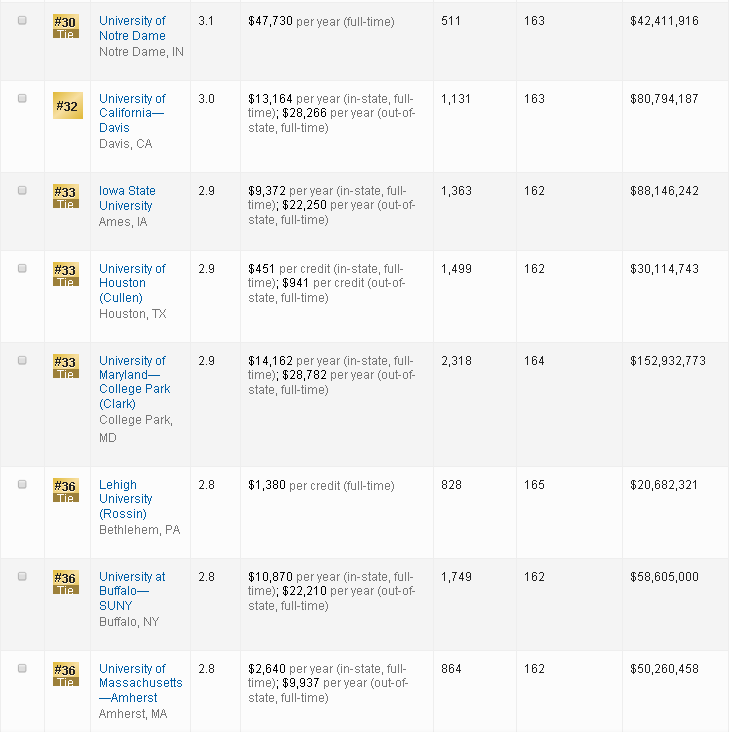
Task: Click the #30 Tie rank badge for Notre Dame
Action: (x=65, y=27)
